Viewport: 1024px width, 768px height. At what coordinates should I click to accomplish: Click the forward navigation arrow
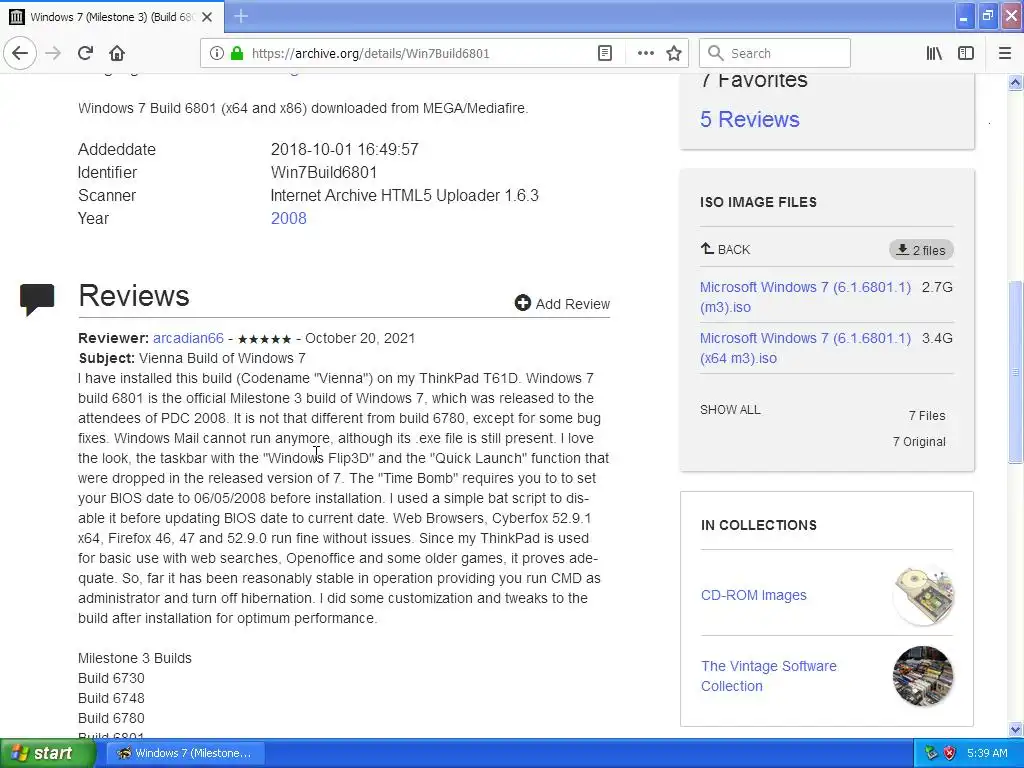point(53,53)
